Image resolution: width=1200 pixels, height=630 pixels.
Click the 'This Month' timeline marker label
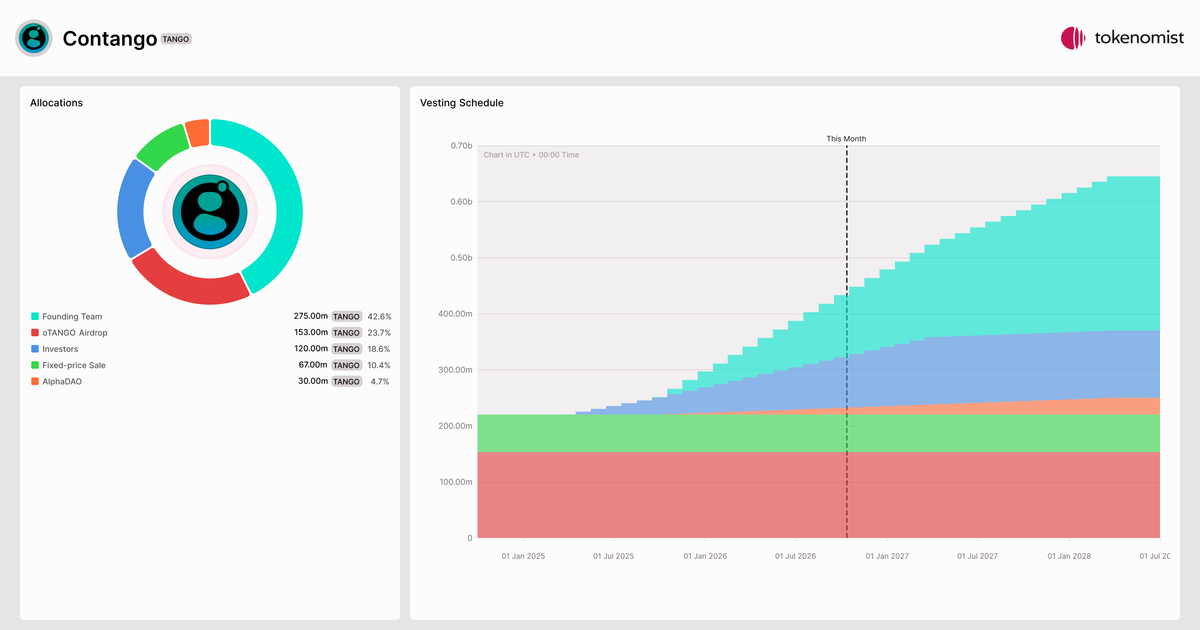pyautogui.click(x=846, y=139)
